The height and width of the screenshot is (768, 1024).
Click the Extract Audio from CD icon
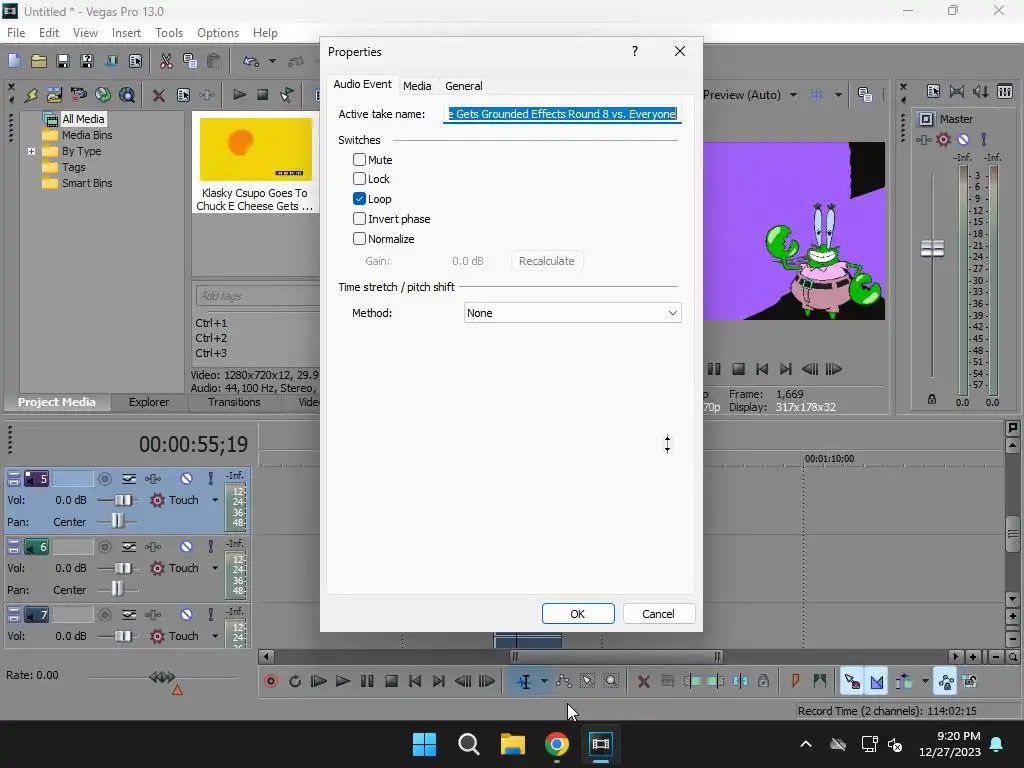[x=103, y=95]
